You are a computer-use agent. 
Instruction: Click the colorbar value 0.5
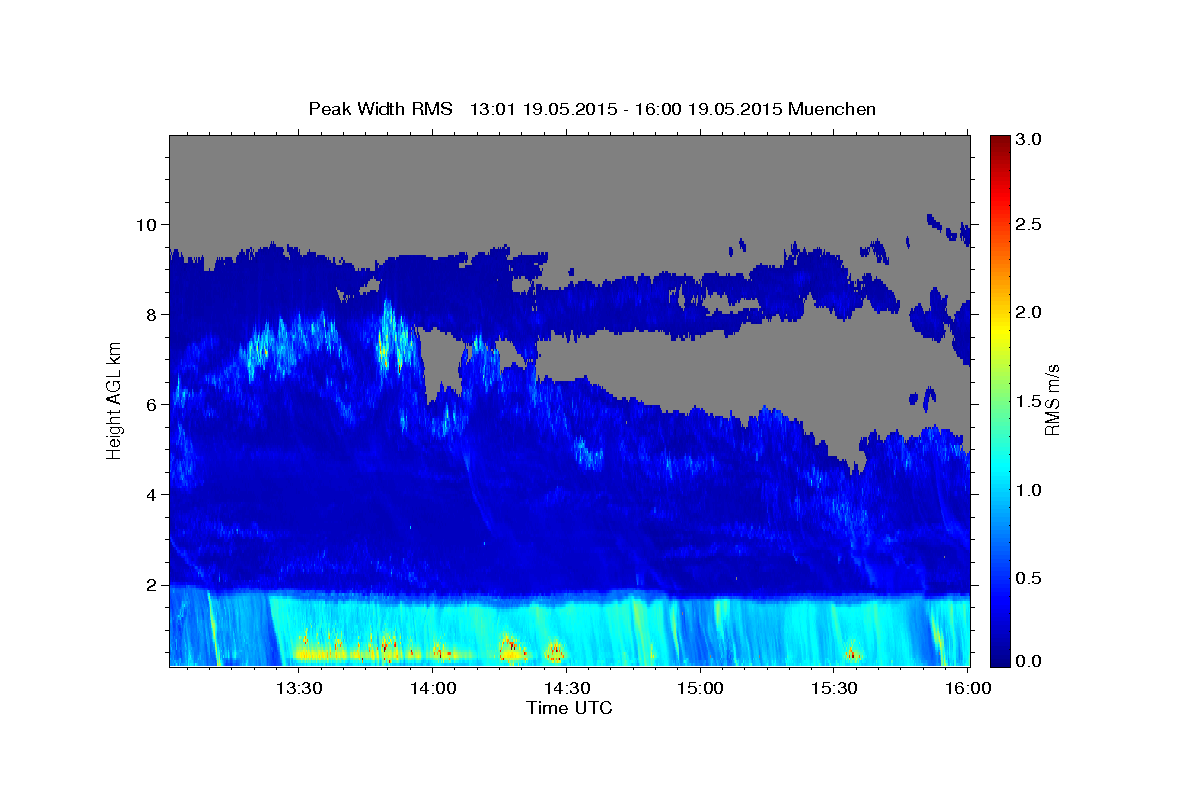(1030, 578)
